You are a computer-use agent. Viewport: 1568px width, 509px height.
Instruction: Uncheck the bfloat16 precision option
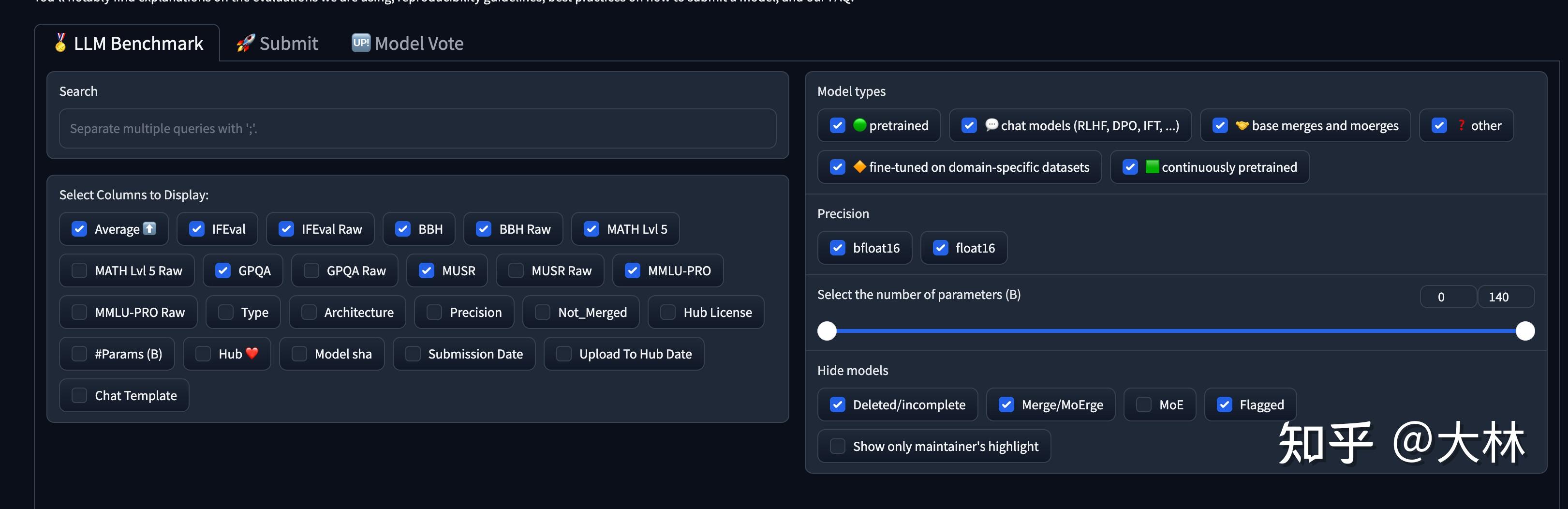point(838,248)
